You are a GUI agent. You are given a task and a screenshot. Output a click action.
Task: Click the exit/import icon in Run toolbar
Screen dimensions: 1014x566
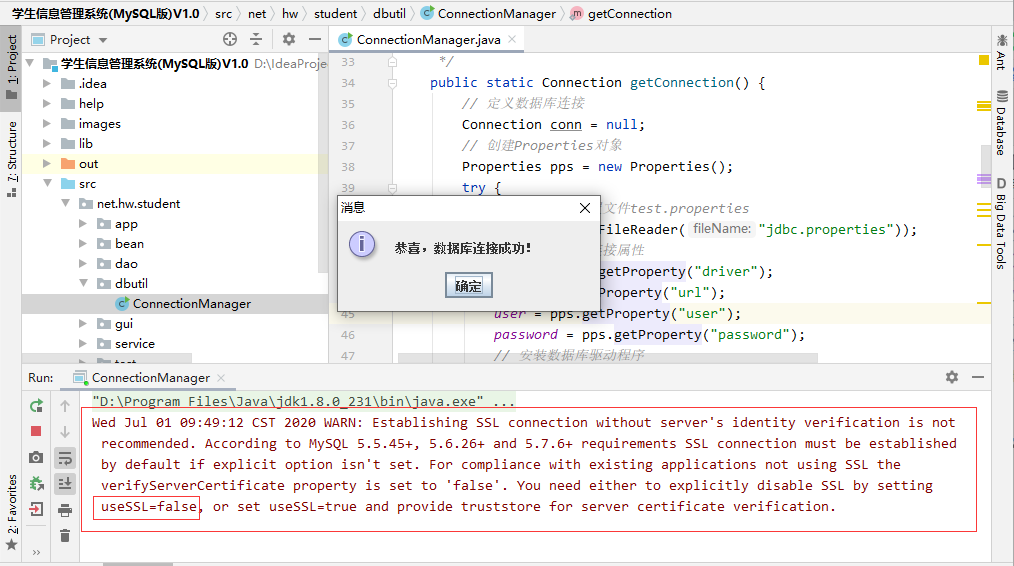[36, 509]
